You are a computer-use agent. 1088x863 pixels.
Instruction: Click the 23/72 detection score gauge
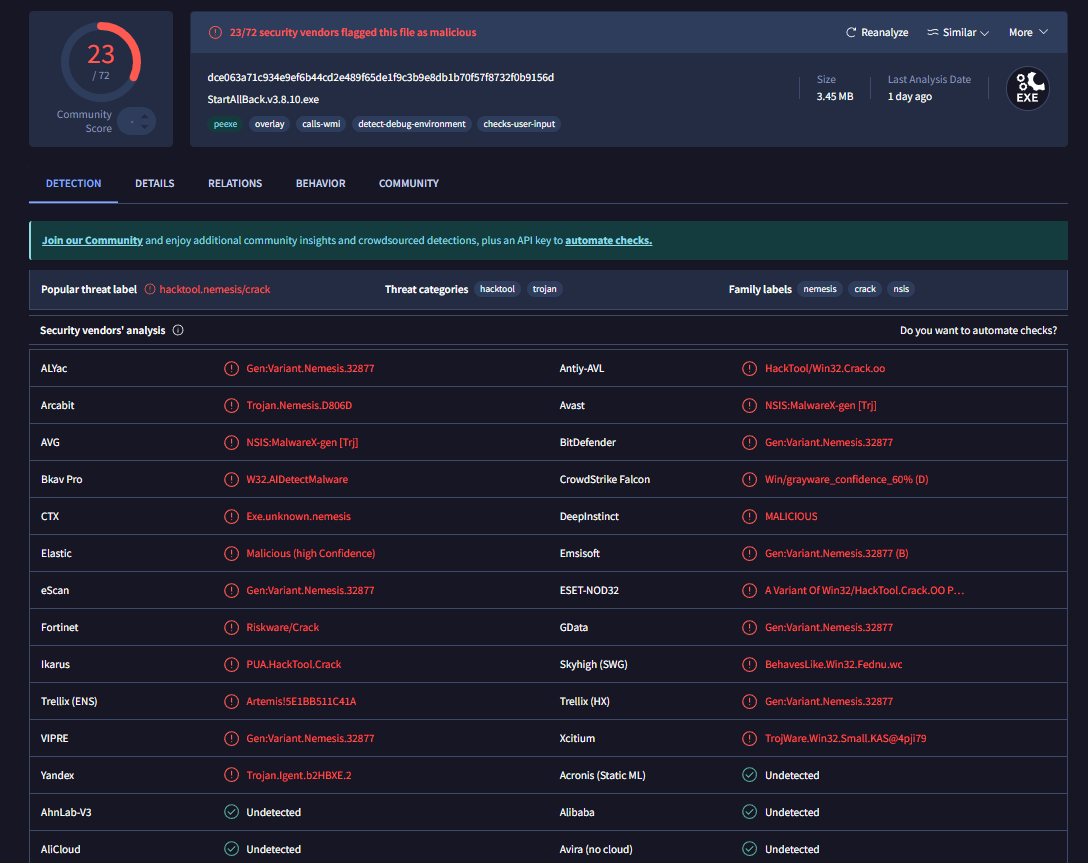[101, 62]
